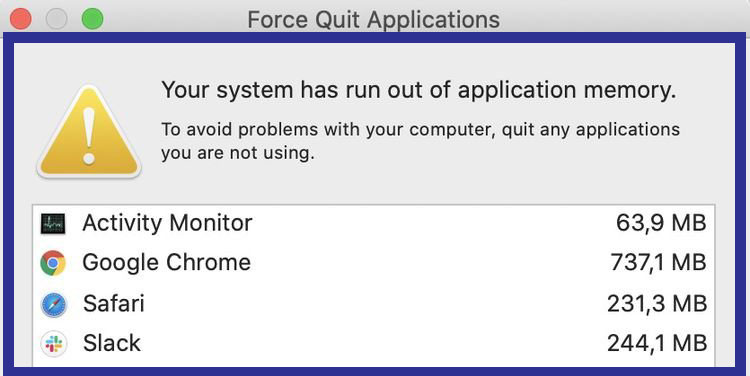The height and width of the screenshot is (376, 750).
Task: Click the 737,1 MB memory value
Action: [658, 263]
